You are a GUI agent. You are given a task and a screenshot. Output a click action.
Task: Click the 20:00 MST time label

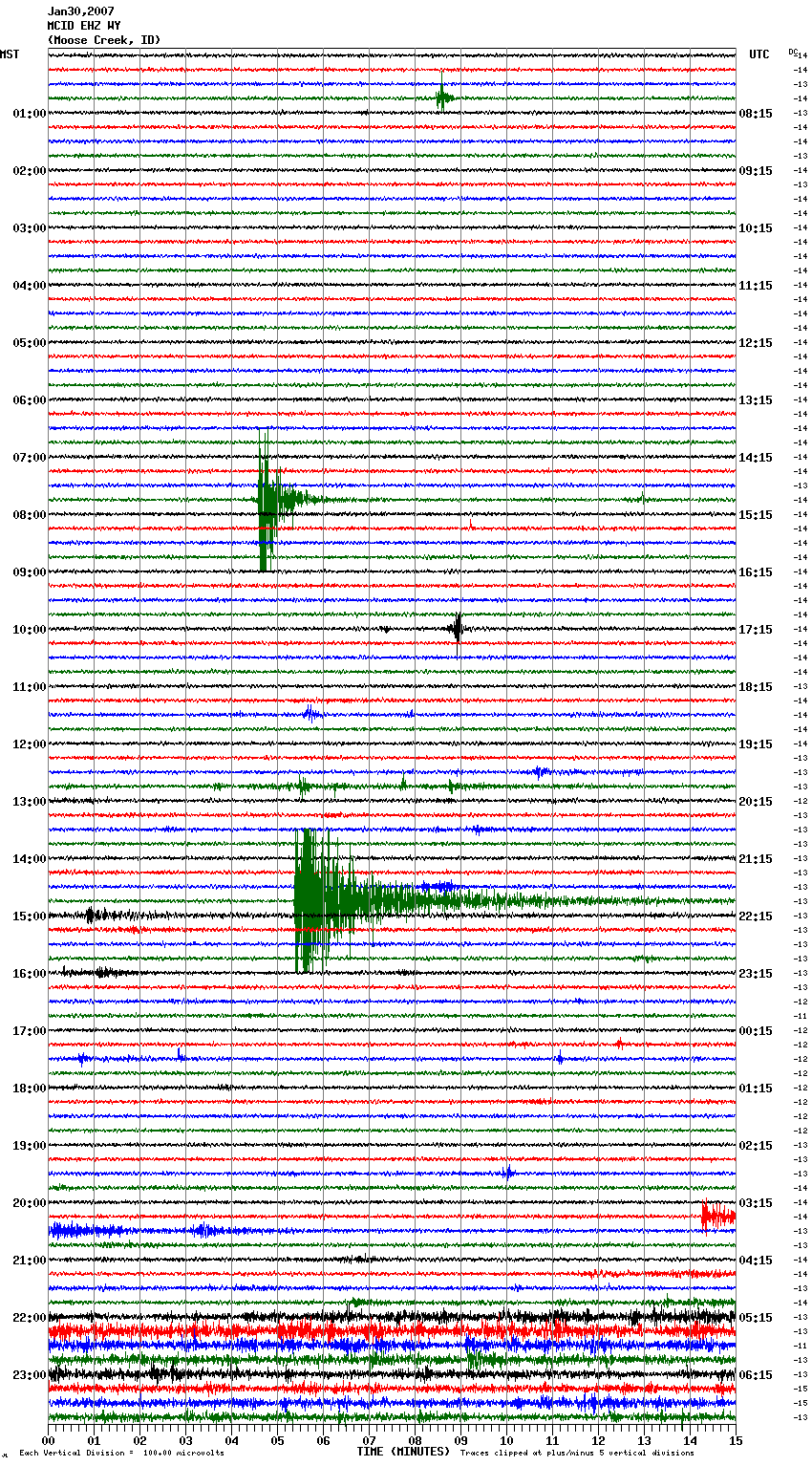click(30, 1203)
